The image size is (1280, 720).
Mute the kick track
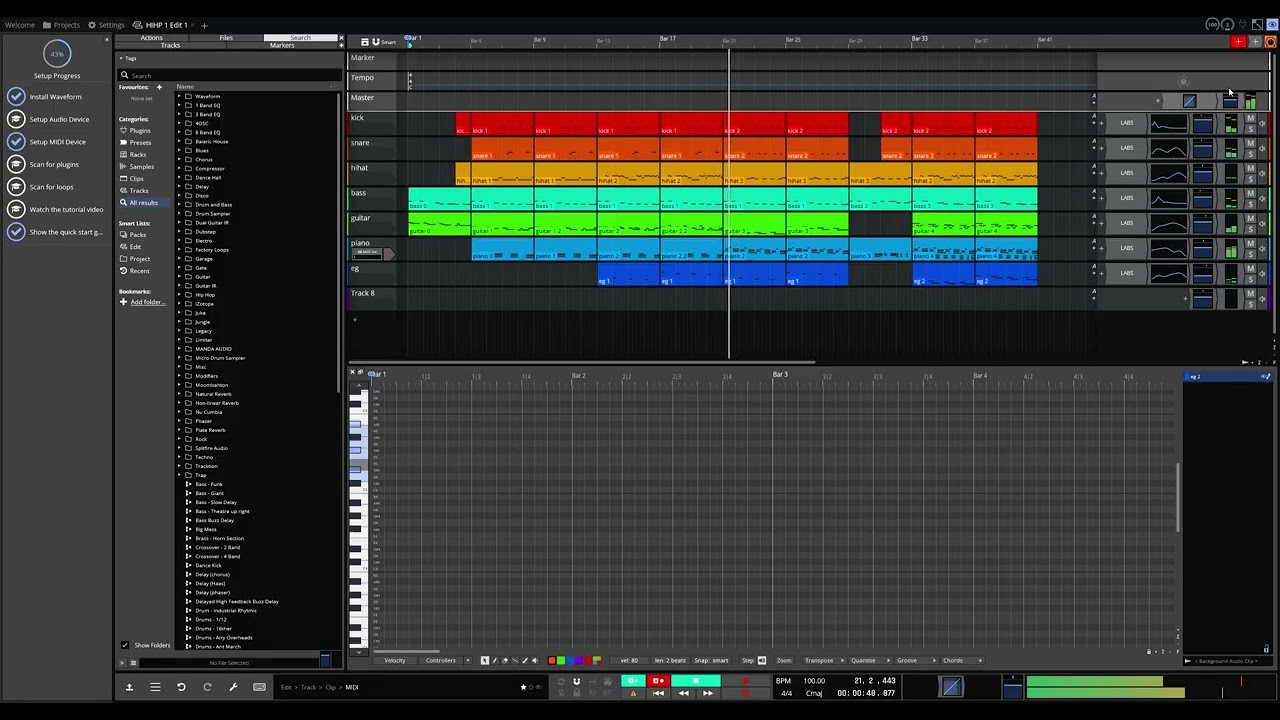click(x=1250, y=118)
